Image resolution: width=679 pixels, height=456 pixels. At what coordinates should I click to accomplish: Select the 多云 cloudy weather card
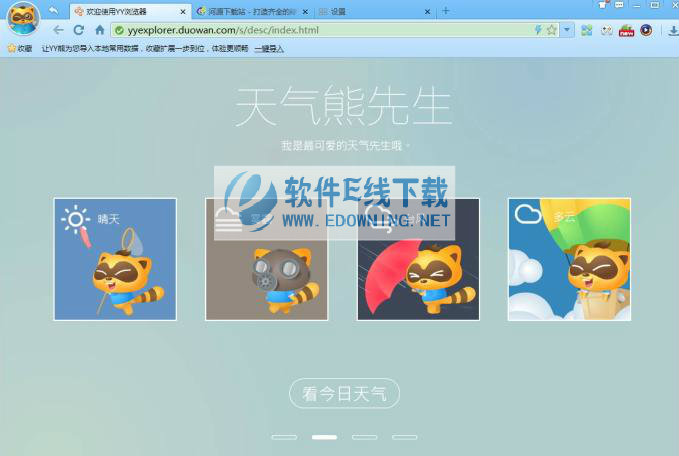pos(569,259)
